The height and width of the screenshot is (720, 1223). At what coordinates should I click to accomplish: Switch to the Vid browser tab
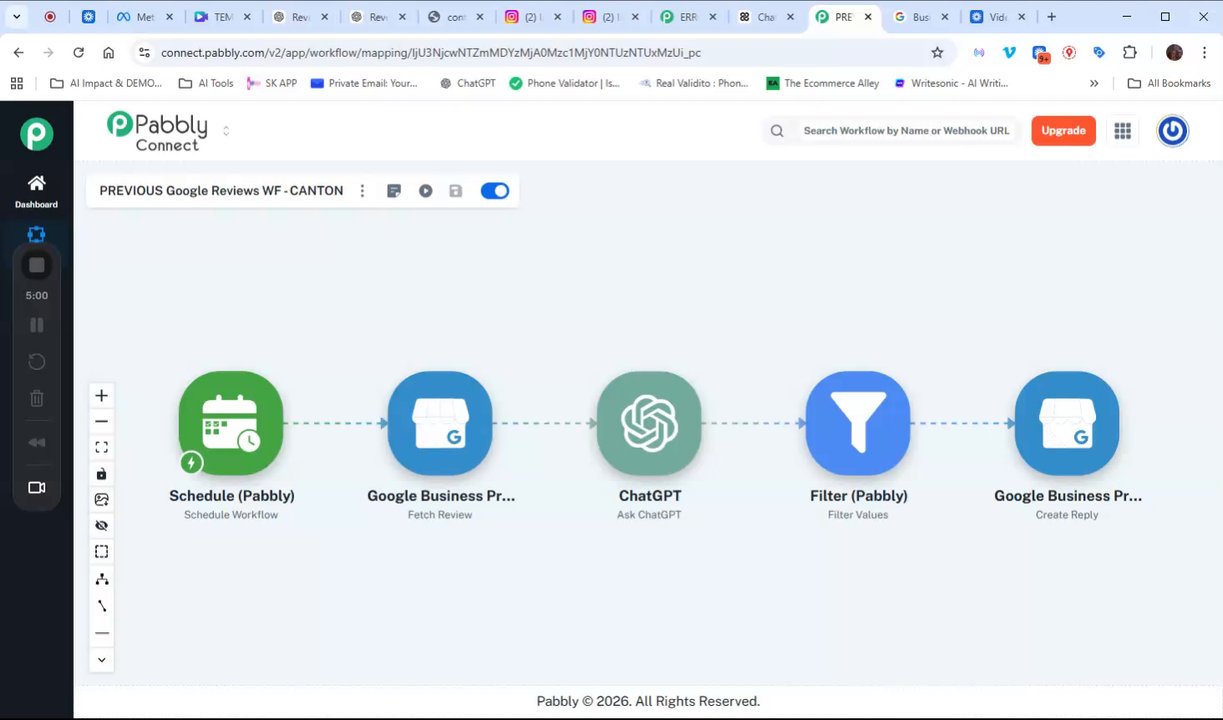[x=997, y=17]
